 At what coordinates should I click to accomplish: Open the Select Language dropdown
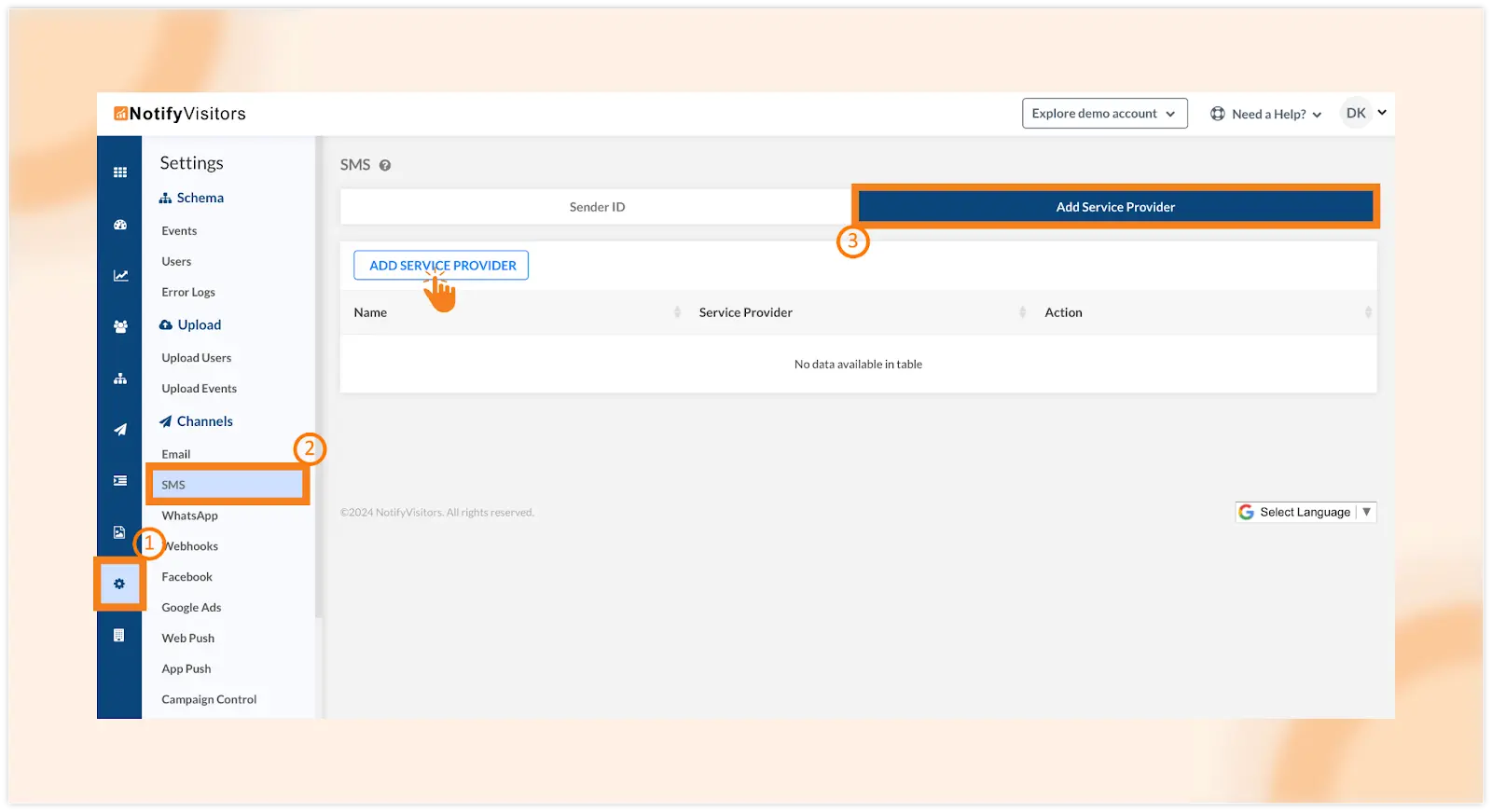point(1305,512)
